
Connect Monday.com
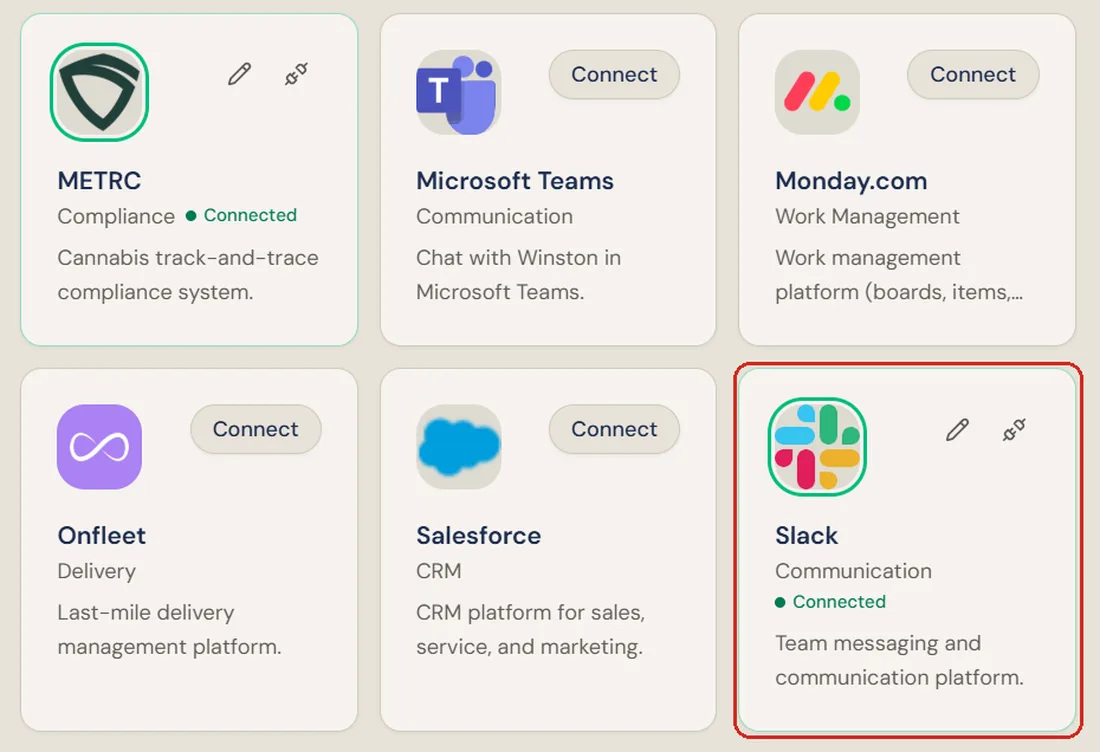pos(973,74)
